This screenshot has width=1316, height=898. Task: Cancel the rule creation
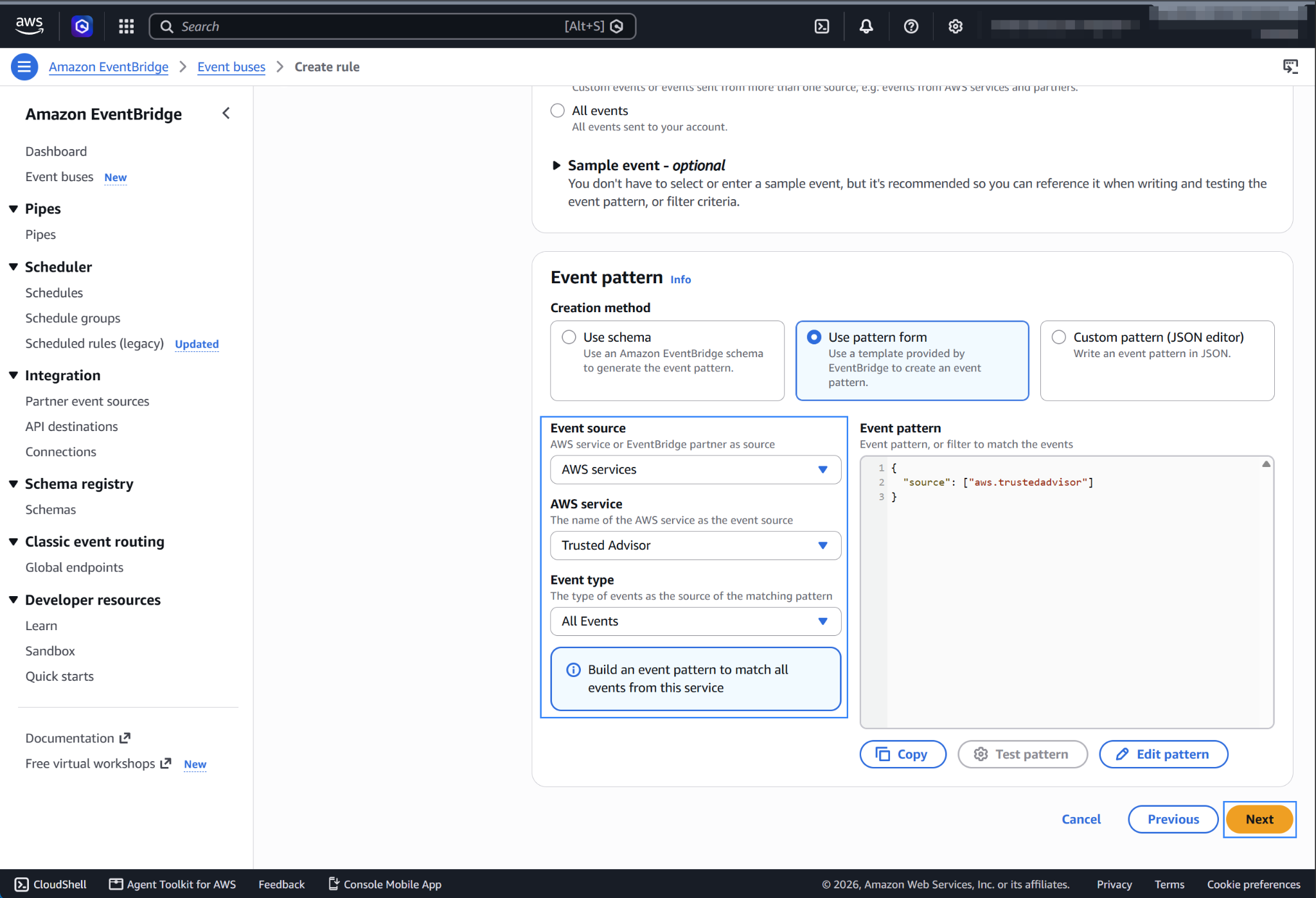(1081, 819)
